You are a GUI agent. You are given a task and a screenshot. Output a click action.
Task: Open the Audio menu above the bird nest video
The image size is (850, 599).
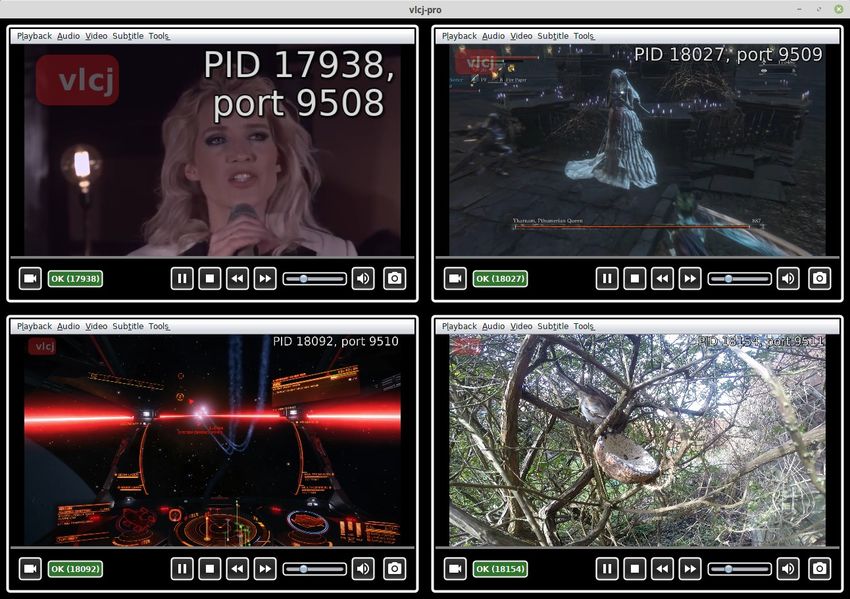click(493, 326)
